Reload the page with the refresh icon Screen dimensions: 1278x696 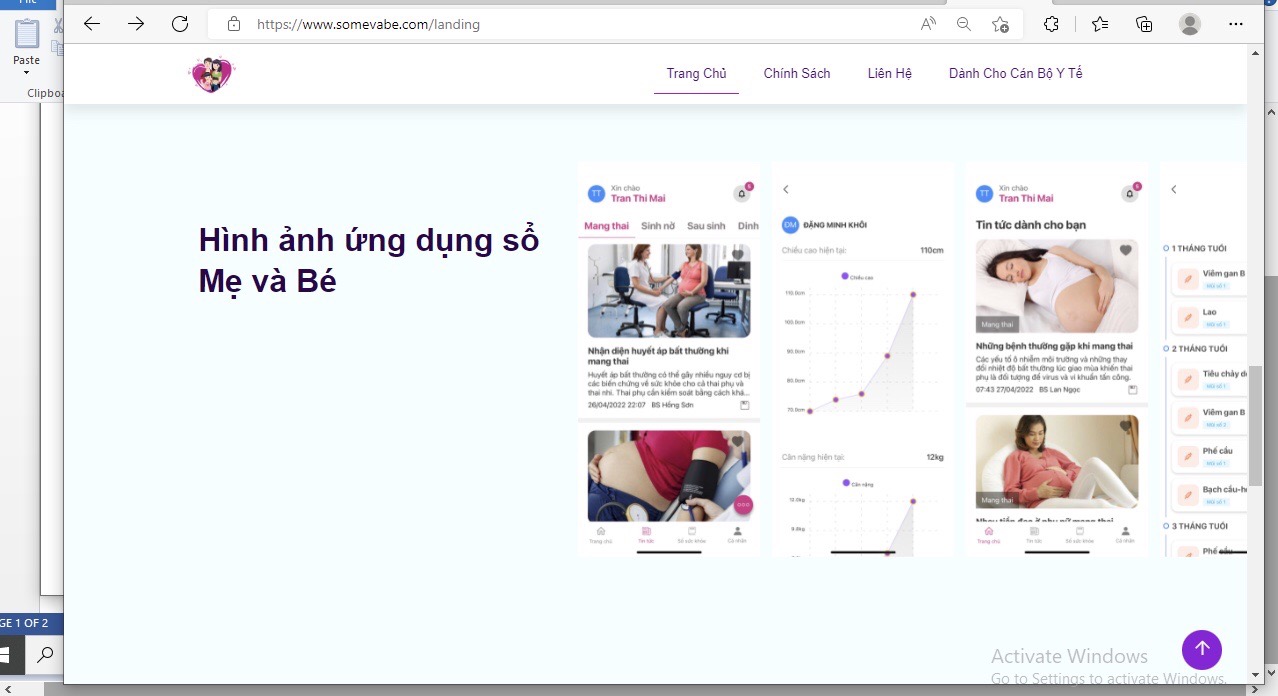tap(180, 24)
